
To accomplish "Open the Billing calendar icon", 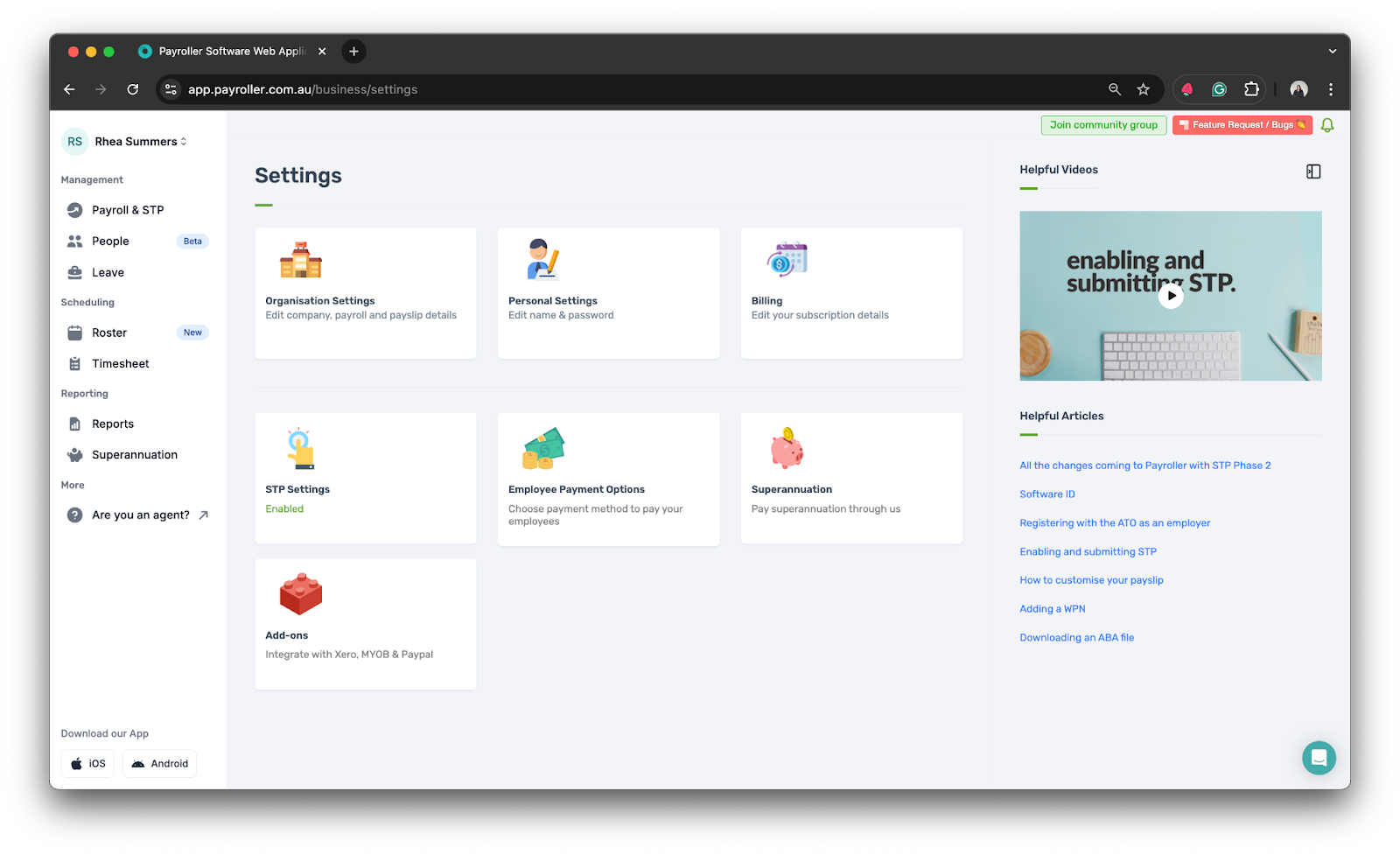I will click(787, 259).
